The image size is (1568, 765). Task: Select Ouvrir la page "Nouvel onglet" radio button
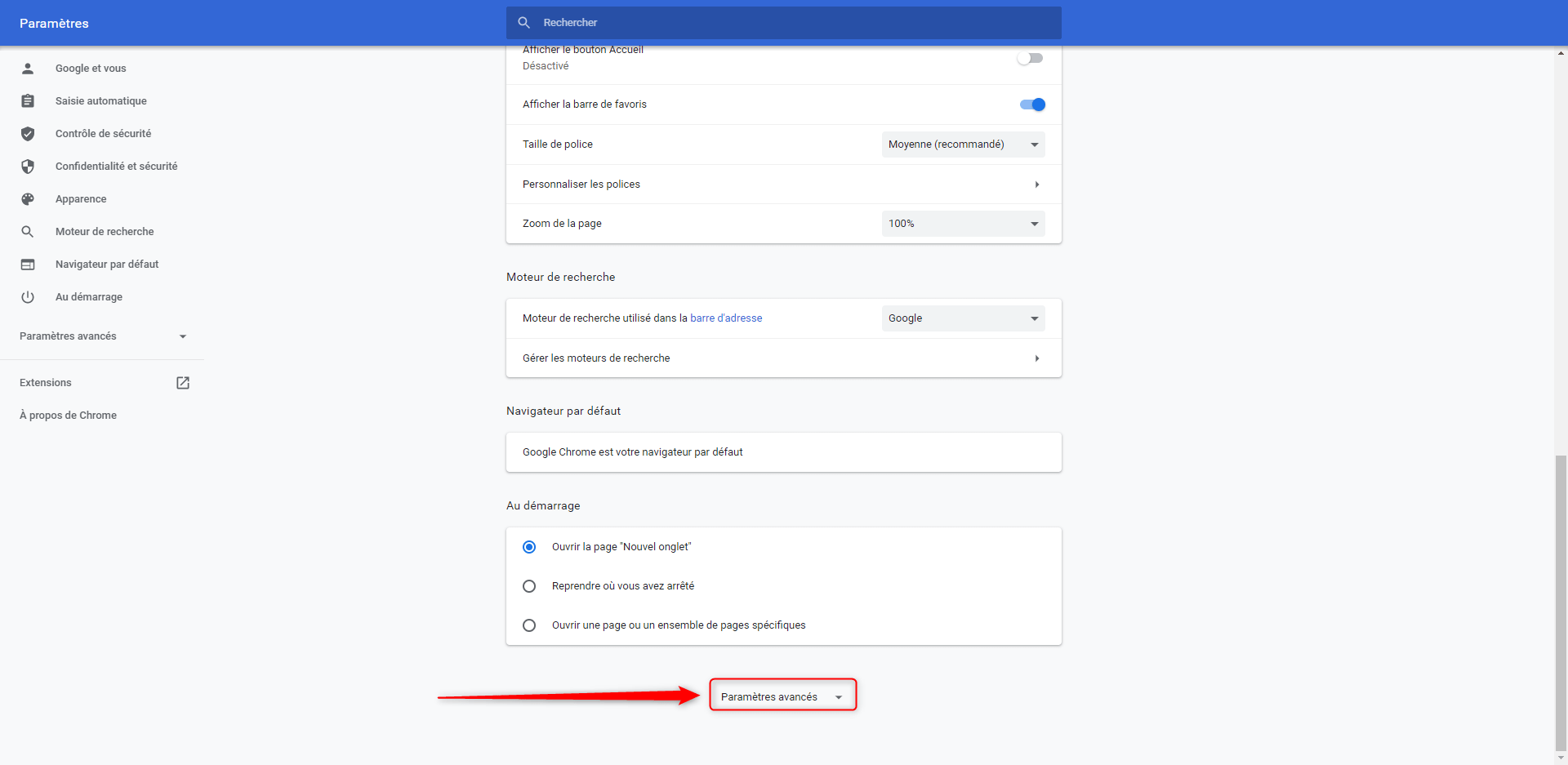(529, 547)
